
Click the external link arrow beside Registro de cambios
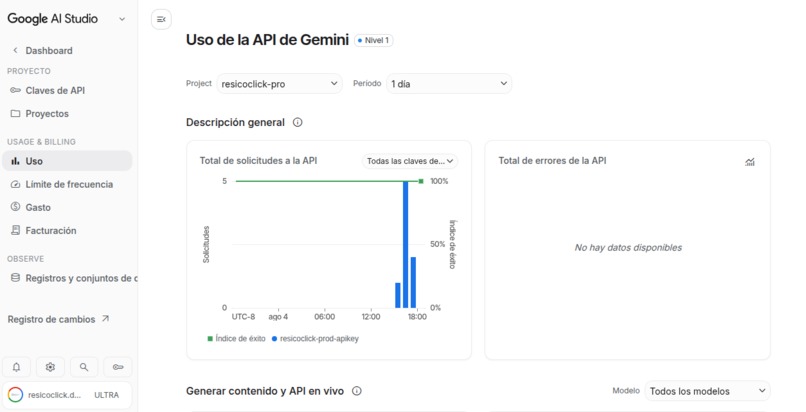pos(105,319)
